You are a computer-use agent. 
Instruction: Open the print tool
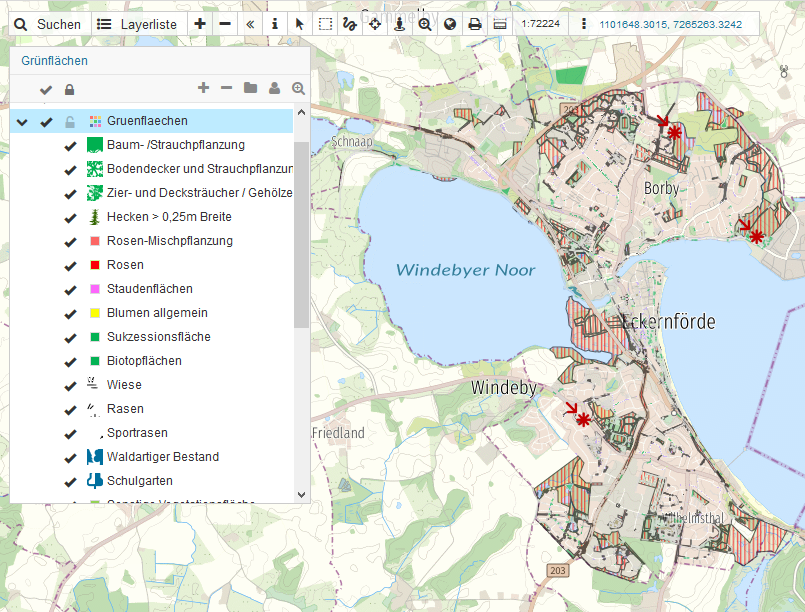(x=475, y=23)
